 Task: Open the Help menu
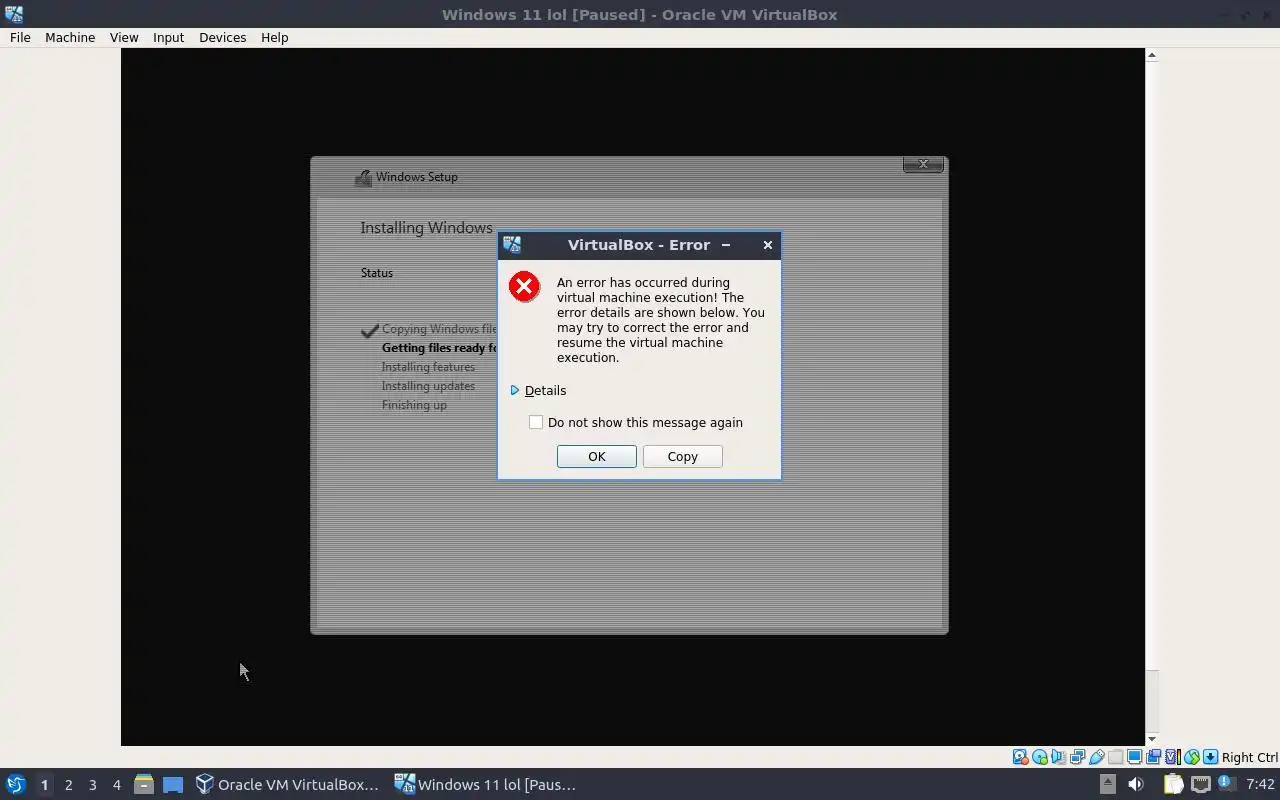click(x=274, y=37)
